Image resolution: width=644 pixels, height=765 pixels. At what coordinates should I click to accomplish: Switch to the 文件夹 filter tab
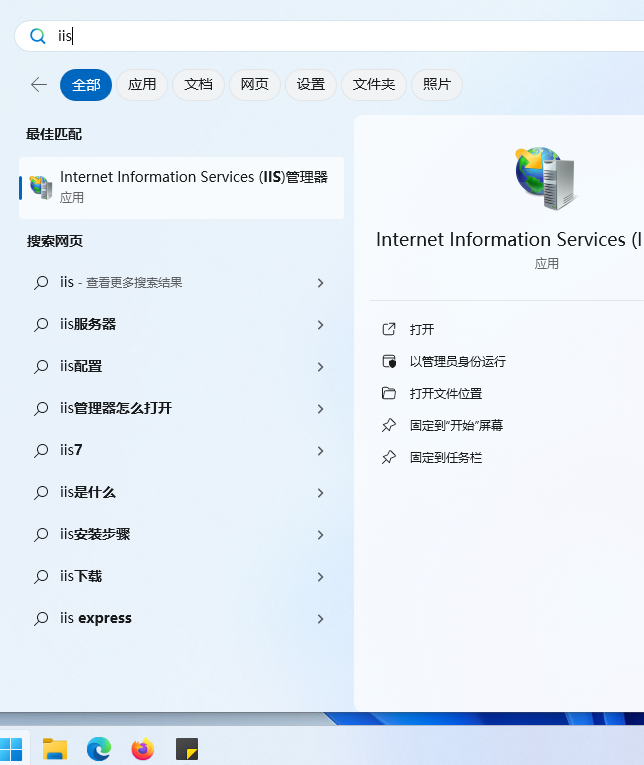(x=374, y=85)
